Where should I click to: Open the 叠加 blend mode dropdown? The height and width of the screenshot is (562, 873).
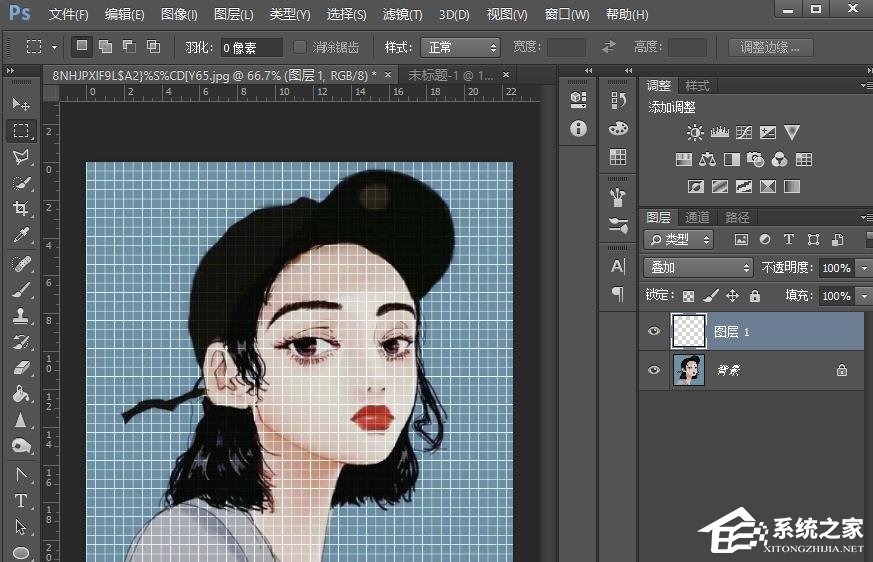pos(699,268)
